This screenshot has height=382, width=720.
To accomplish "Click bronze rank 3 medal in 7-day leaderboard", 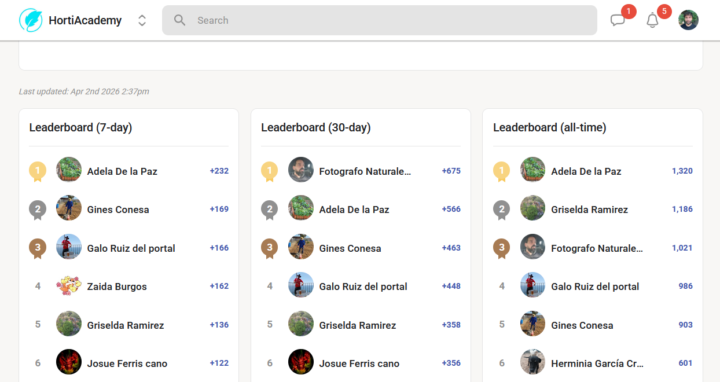I will point(38,248).
